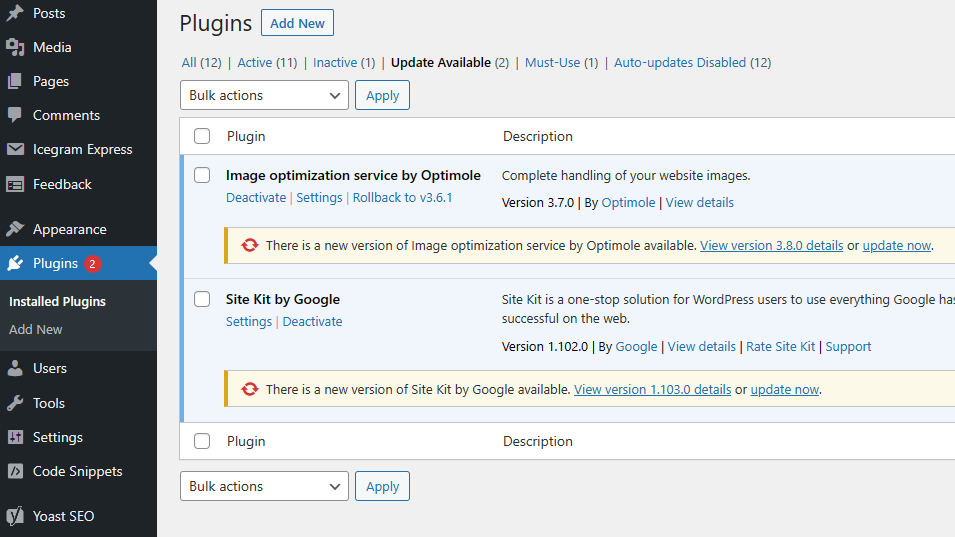Filter plugins by Inactive (1)
Screen dimensions: 955x537
pos(344,62)
